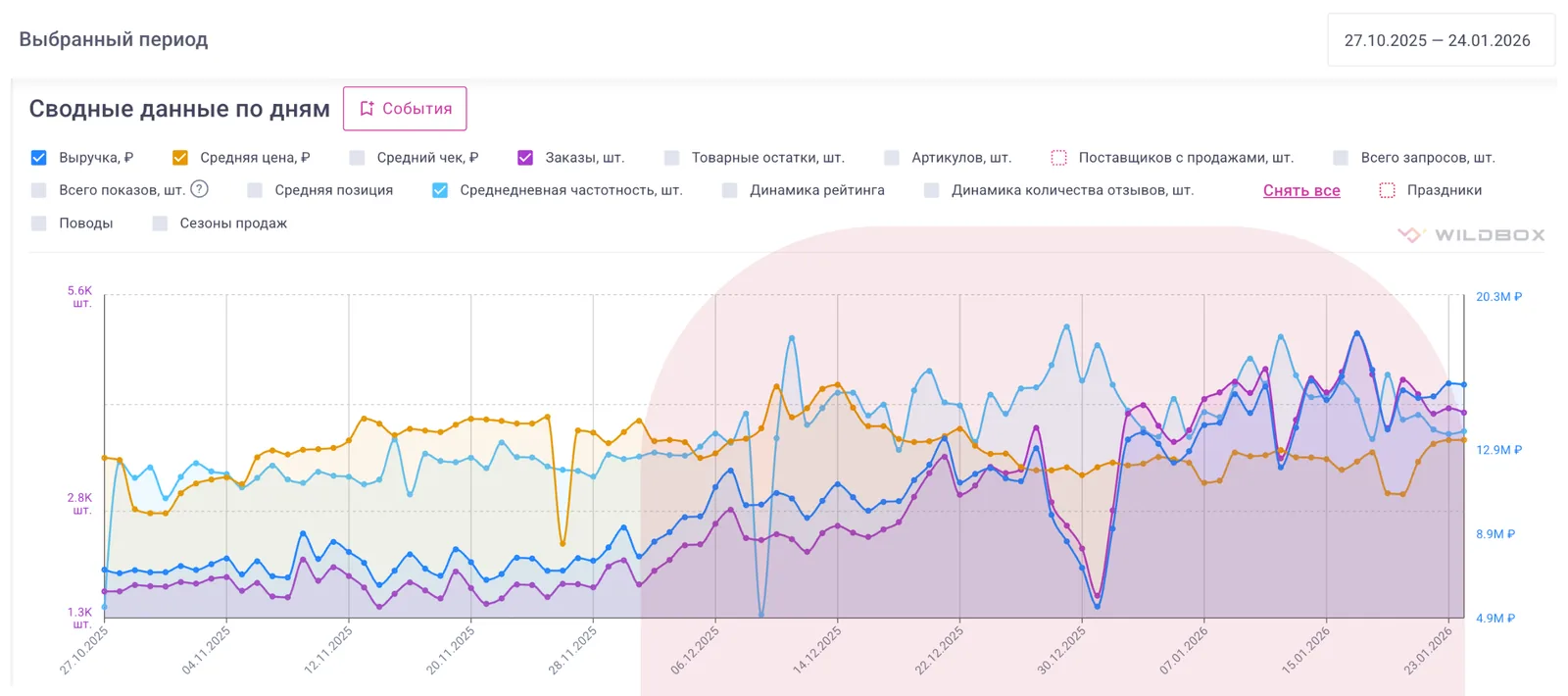Click the 2.8K шт. left axis label
The image size is (1568, 696).
click(x=79, y=504)
